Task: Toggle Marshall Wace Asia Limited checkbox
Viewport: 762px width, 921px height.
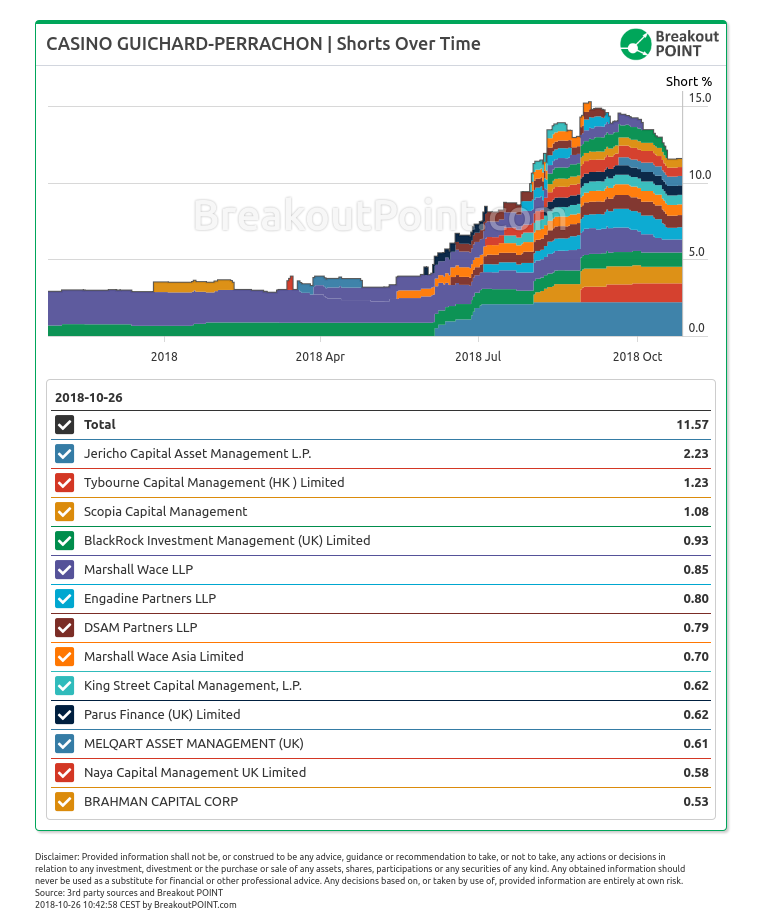Action: point(65,657)
